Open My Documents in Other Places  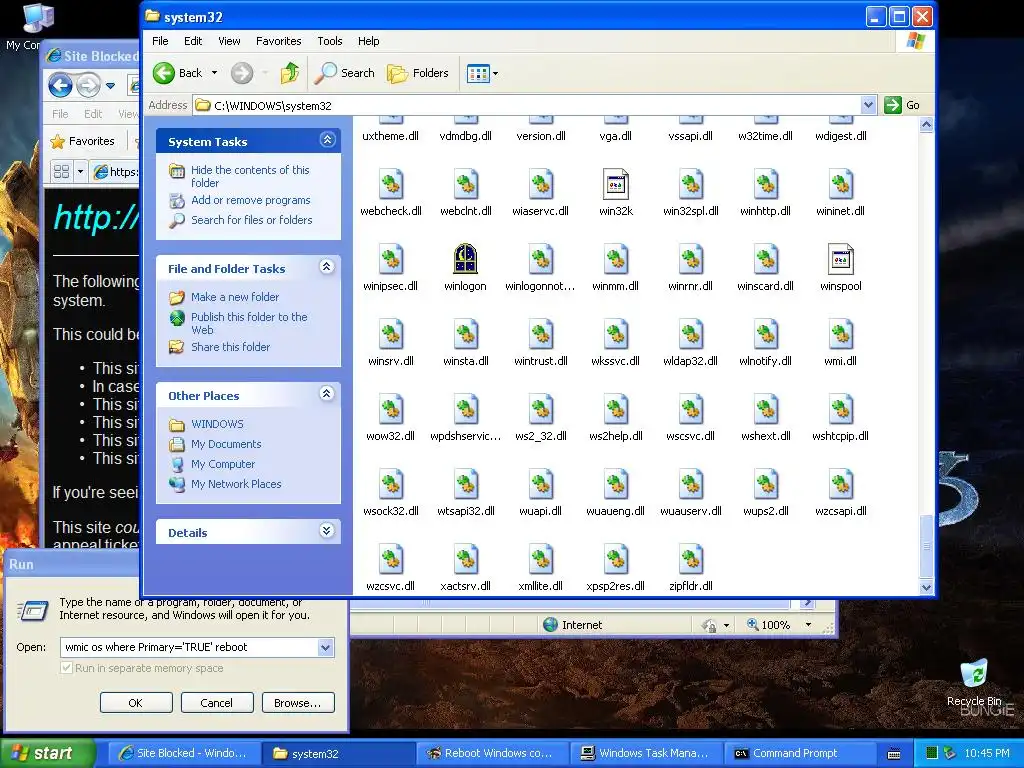[x=226, y=444]
